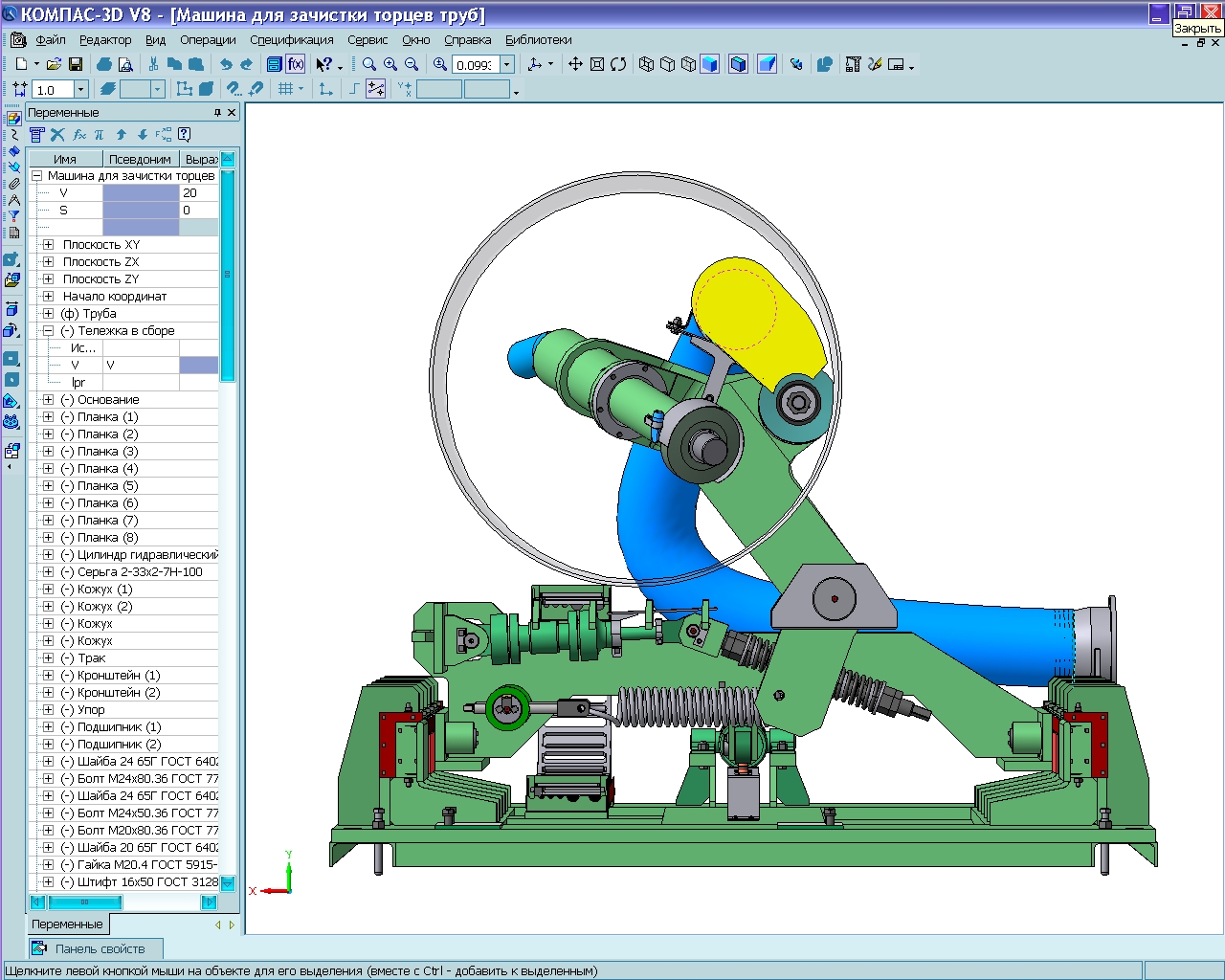This screenshot has height=980, width=1225.
Task: Pin the Переменные panel
Action: tap(217, 113)
